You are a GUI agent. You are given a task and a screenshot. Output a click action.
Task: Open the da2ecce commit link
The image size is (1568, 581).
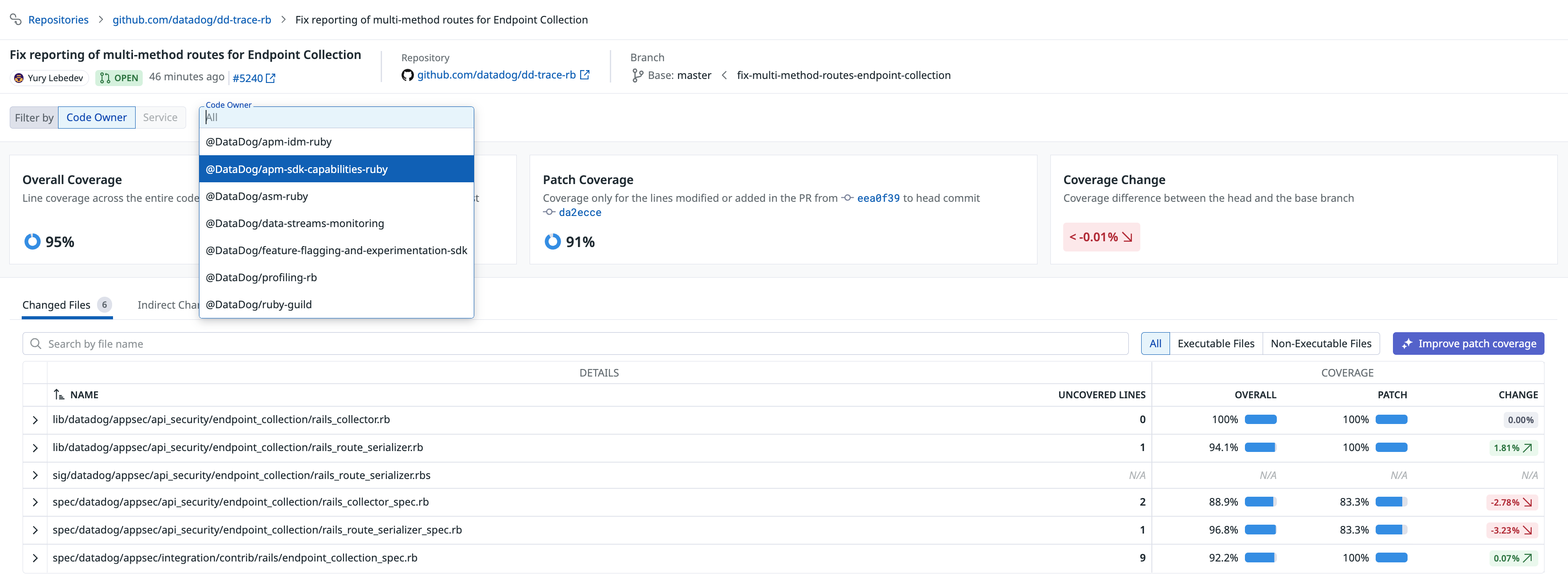[x=580, y=212]
